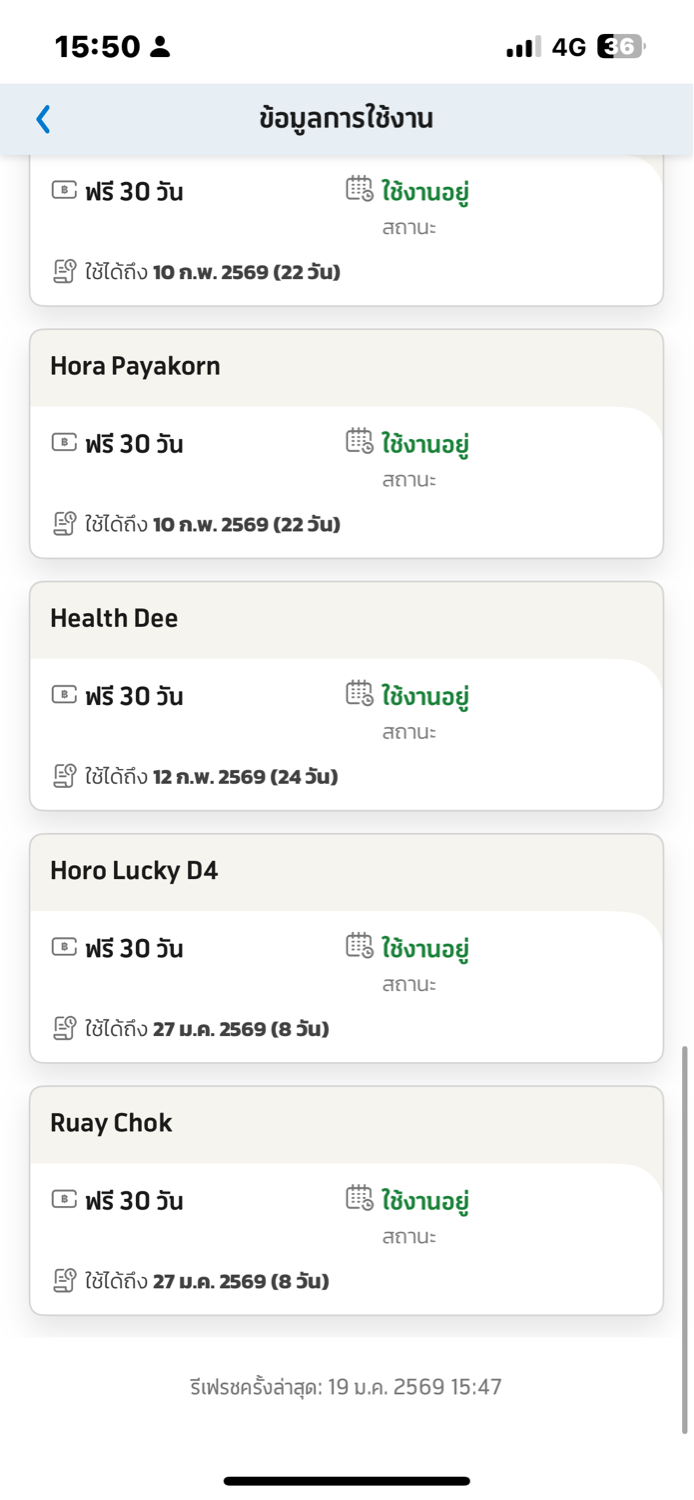Image resolution: width=694 pixels, height=1500 pixels.
Task: Tap the price icon in Ruay Chok card
Action: coord(64,1199)
